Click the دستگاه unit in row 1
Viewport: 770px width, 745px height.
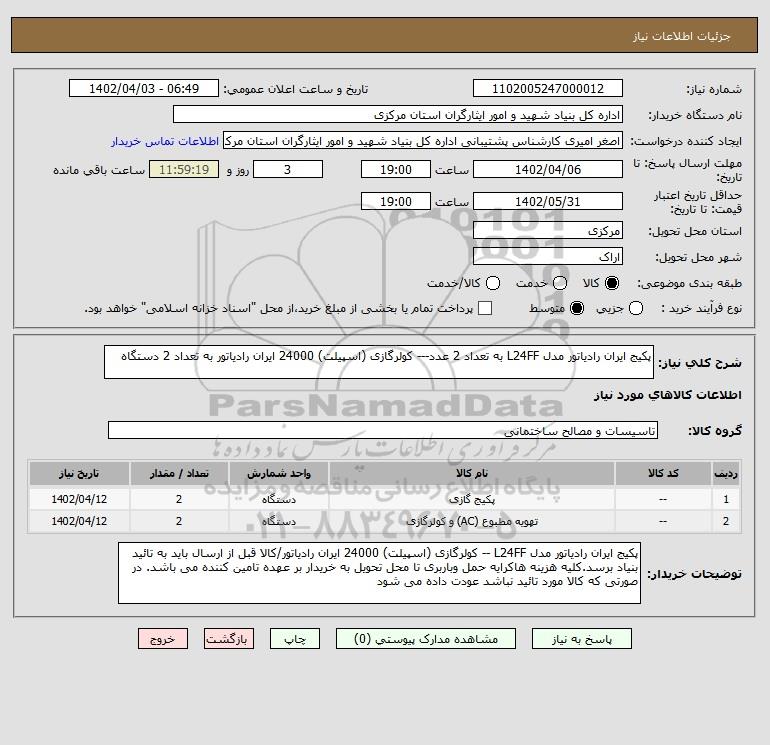[278, 499]
